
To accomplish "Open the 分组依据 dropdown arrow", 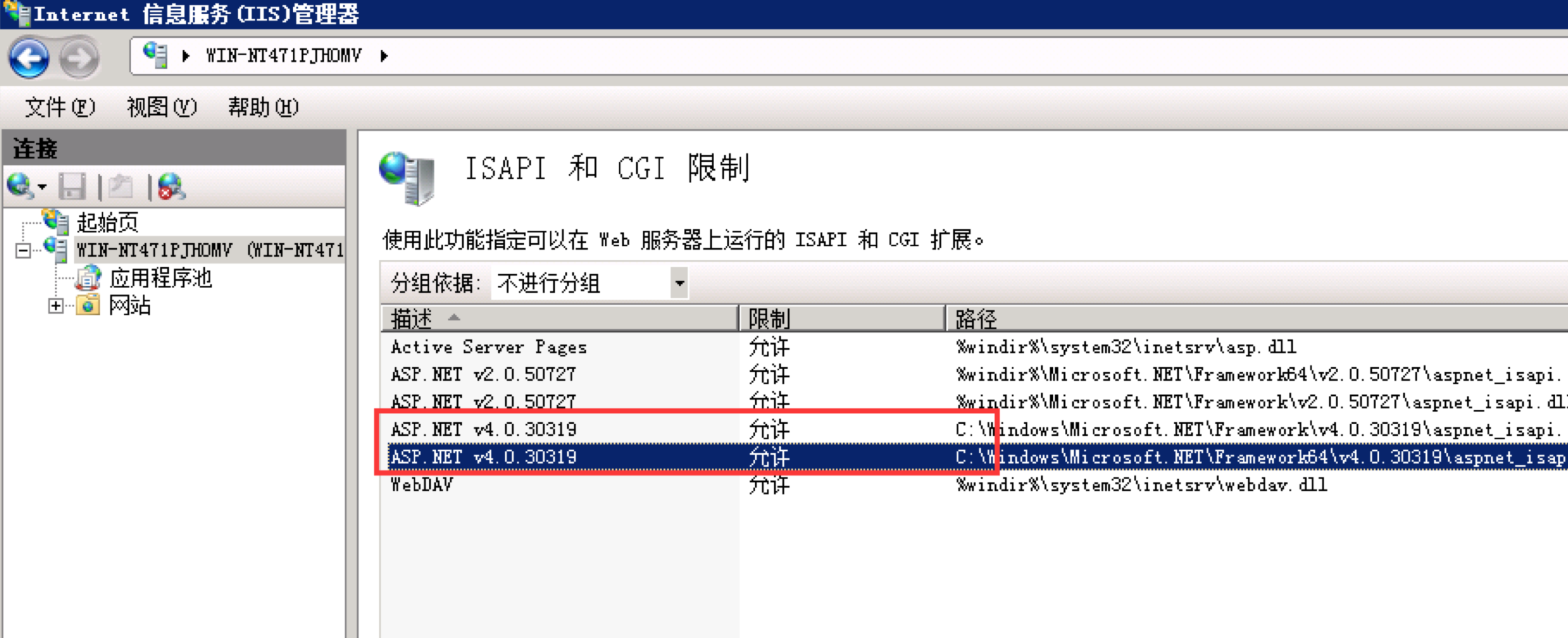I will click(x=679, y=284).
